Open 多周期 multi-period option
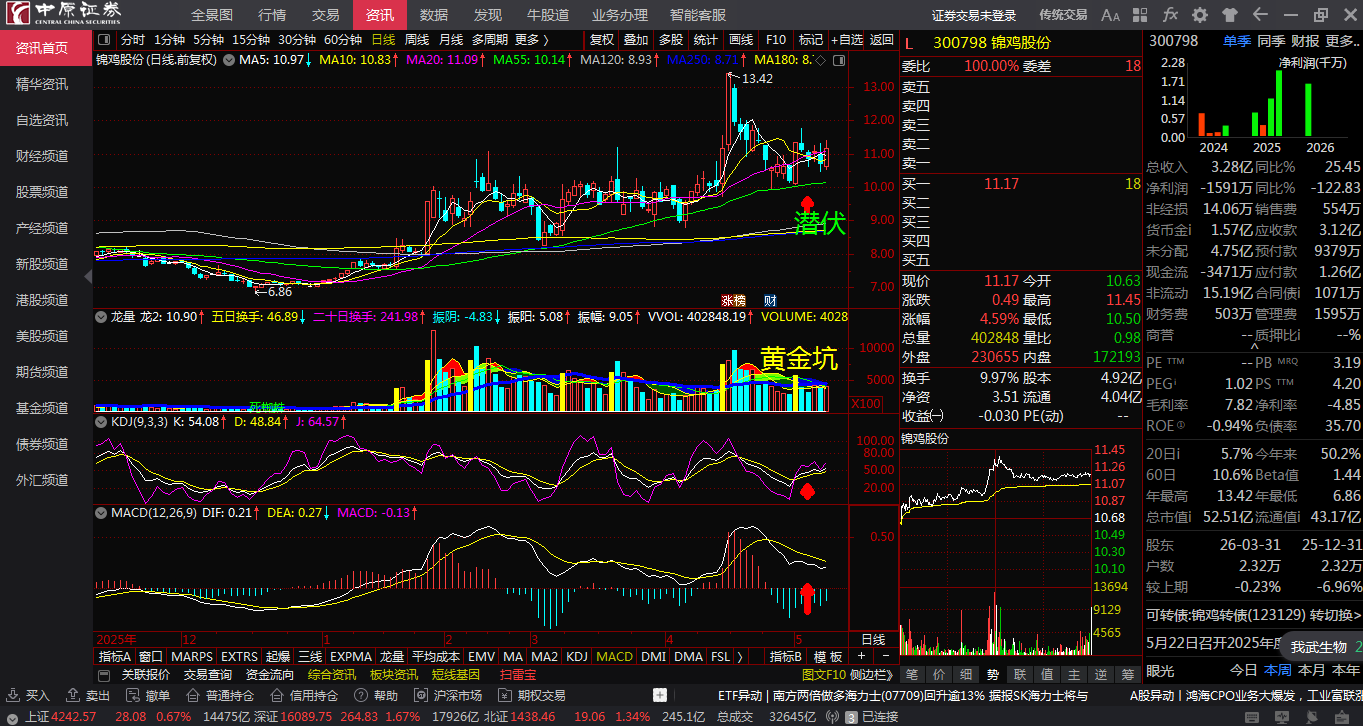The image size is (1363, 726). [x=490, y=40]
